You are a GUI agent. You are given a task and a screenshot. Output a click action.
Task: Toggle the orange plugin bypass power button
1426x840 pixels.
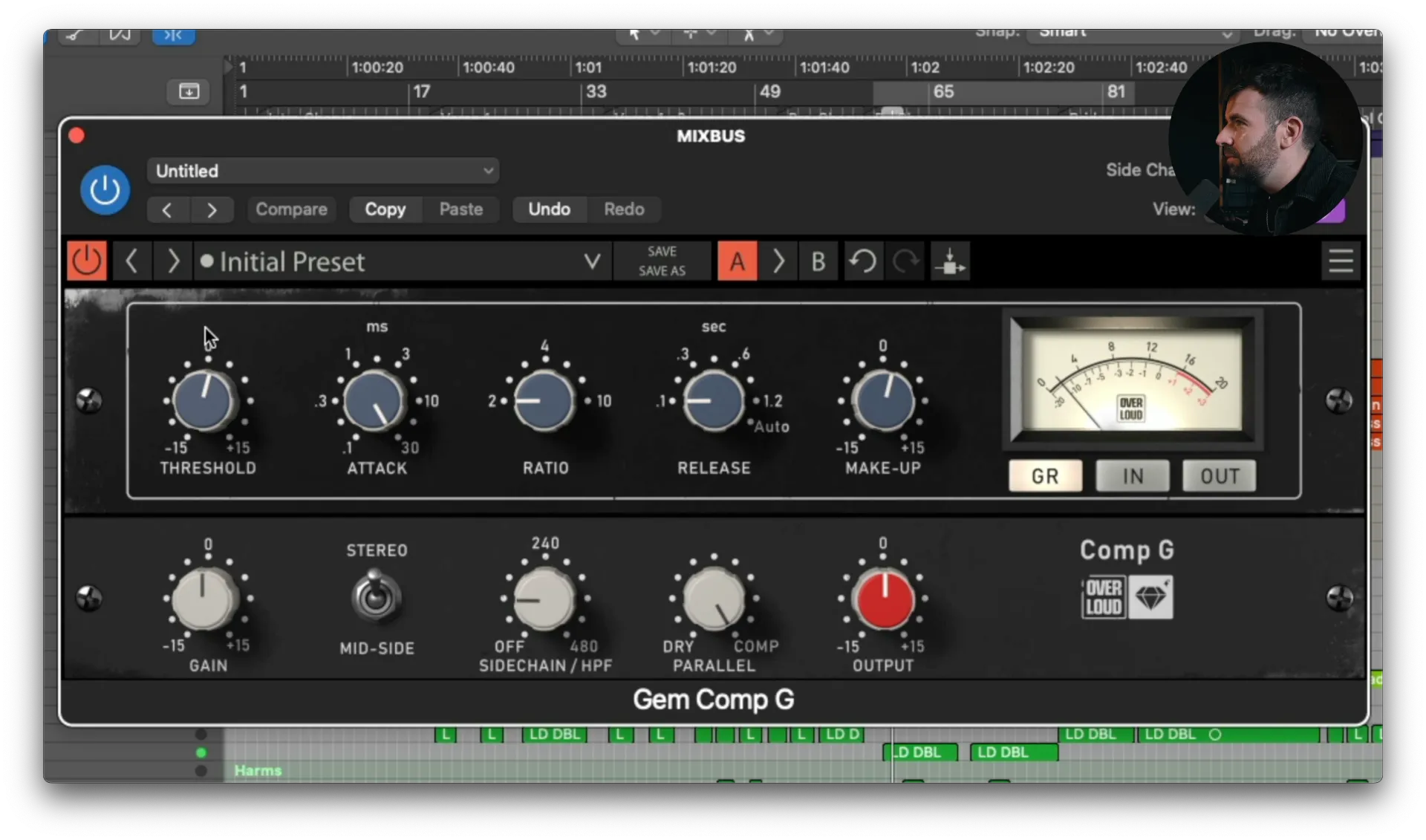coord(87,261)
